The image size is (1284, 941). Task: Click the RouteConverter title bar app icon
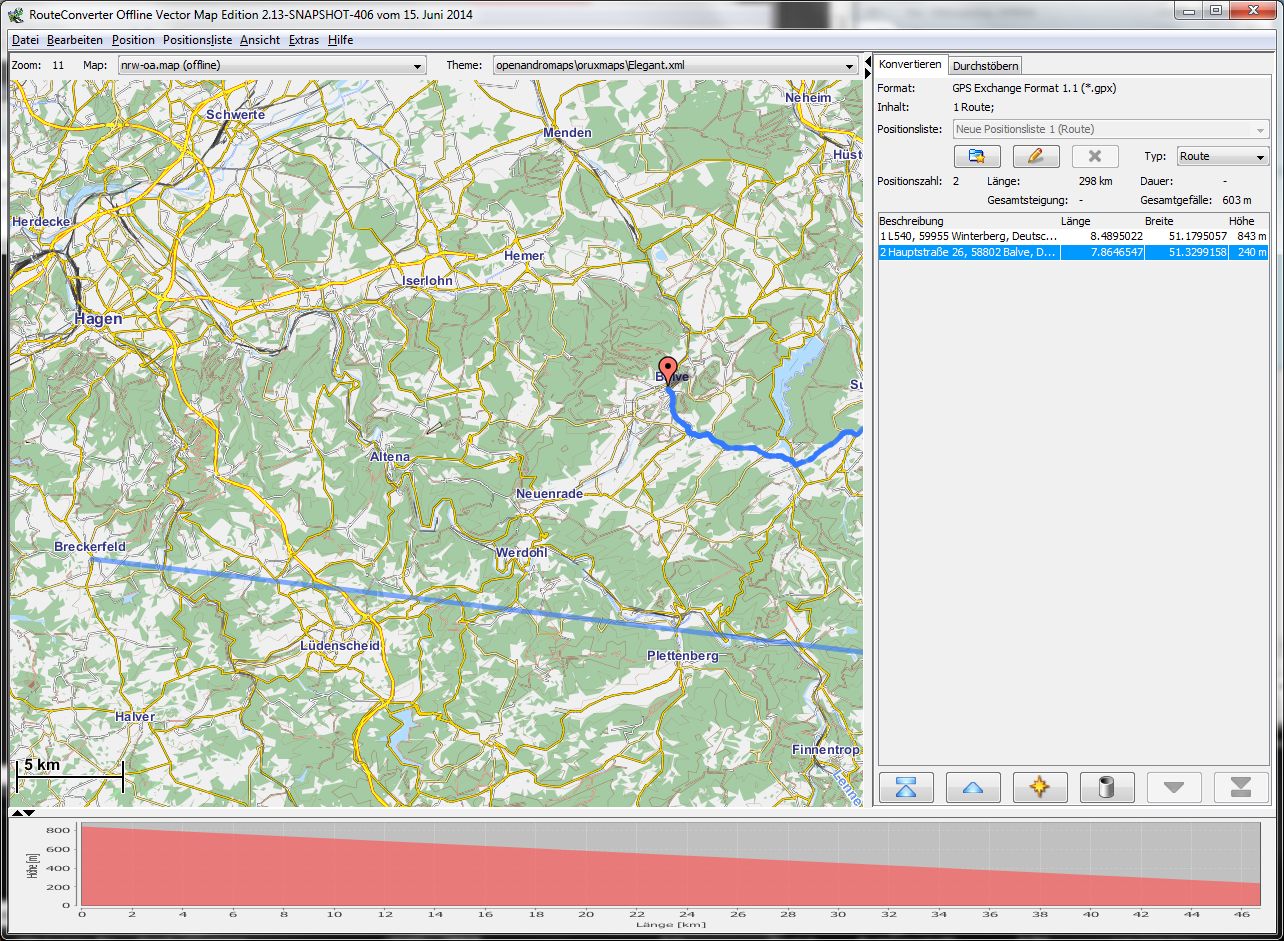16,14
